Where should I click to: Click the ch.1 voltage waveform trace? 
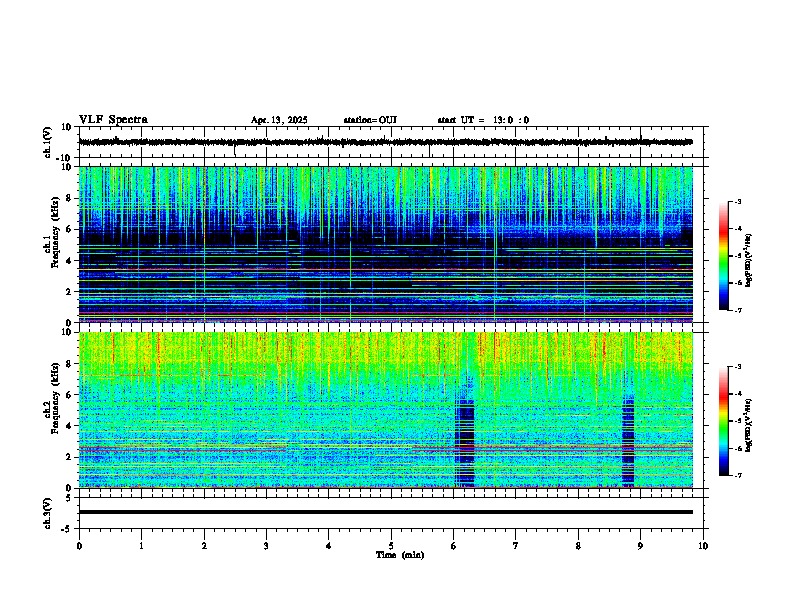(385, 142)
